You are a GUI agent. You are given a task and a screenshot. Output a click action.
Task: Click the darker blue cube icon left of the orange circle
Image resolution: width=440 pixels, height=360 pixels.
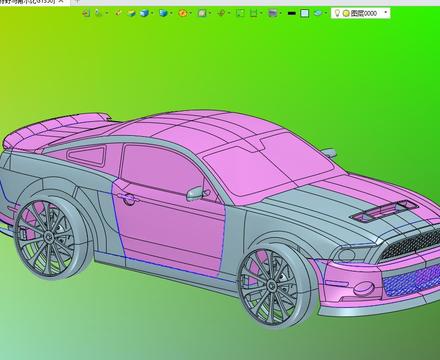click(x=163, y=13)
